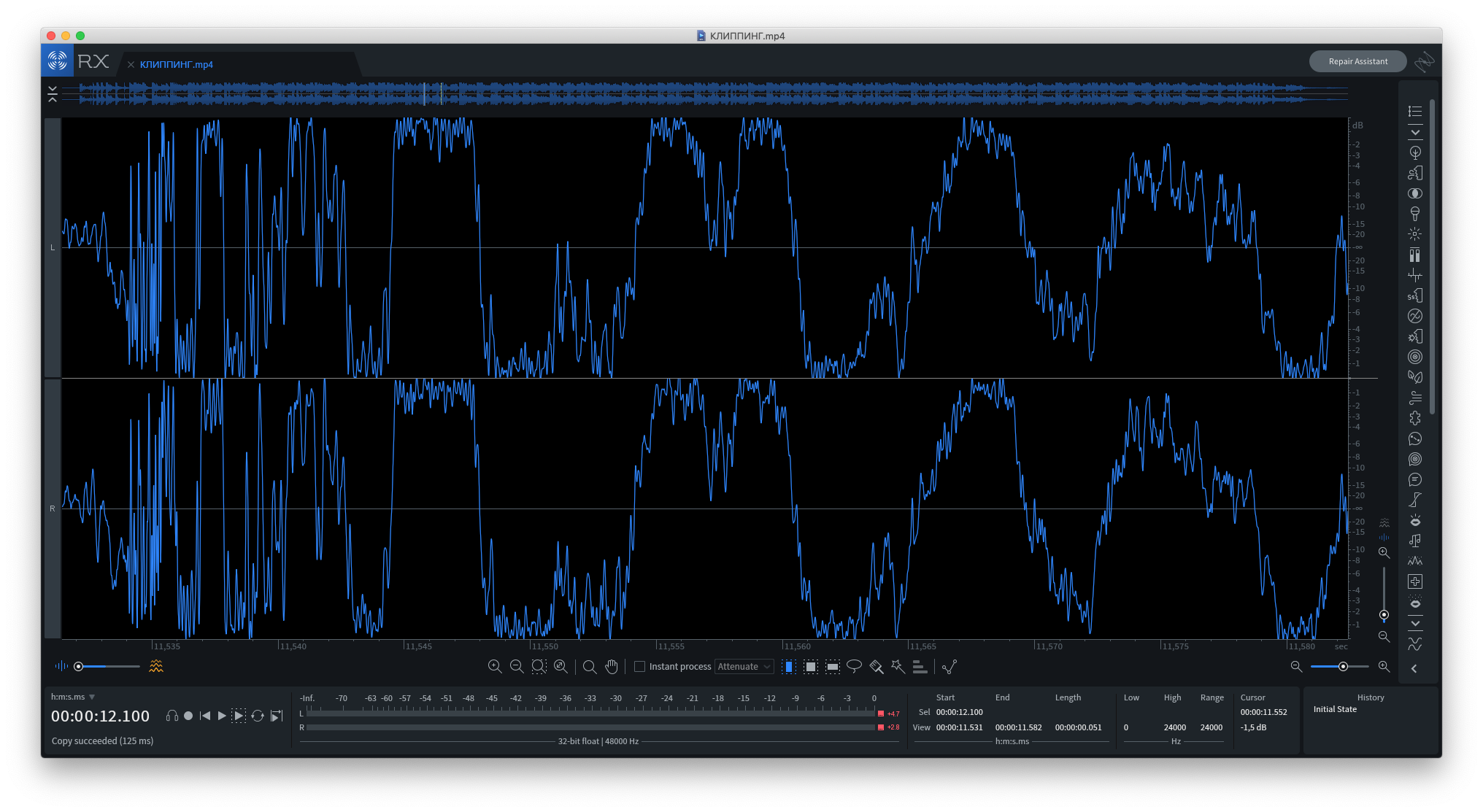
Task: Toggle Play Selection mode
Action: tap(239, 716)
